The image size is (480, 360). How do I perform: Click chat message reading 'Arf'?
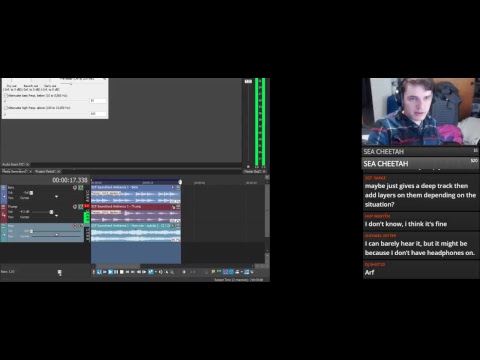click(x=369, y=272)
